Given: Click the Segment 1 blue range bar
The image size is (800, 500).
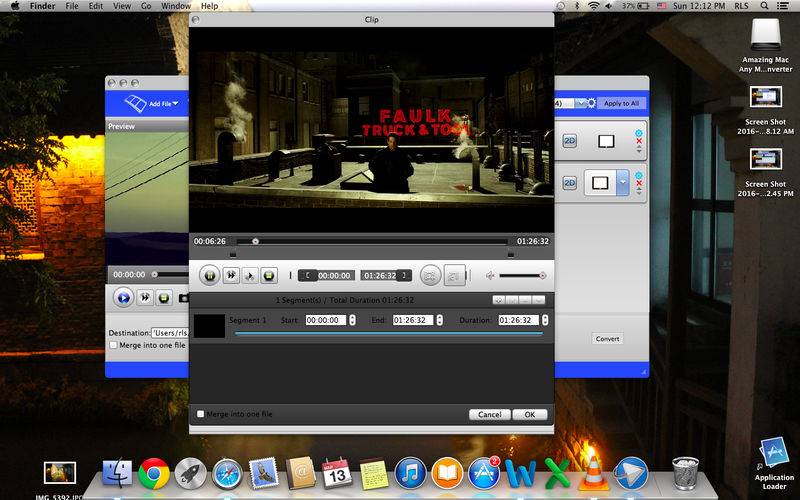Looking at the screenshot, I should pyautogui.click(x=389, y=333).
